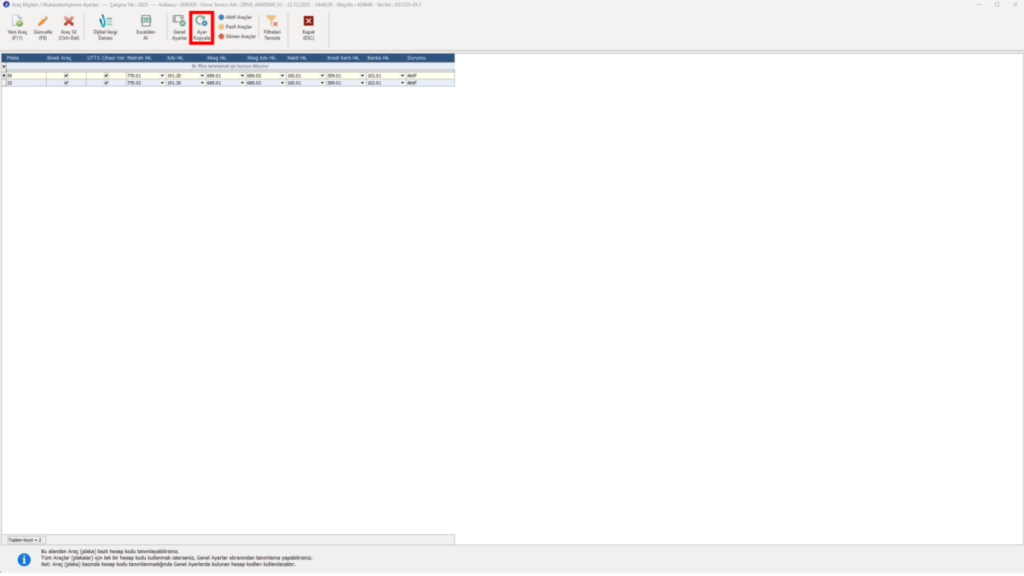Toggle Binek Araç checkbox in first row
Image resolution: width=1024 pixels, height=576 pixels.
click(x=66, y=76)
